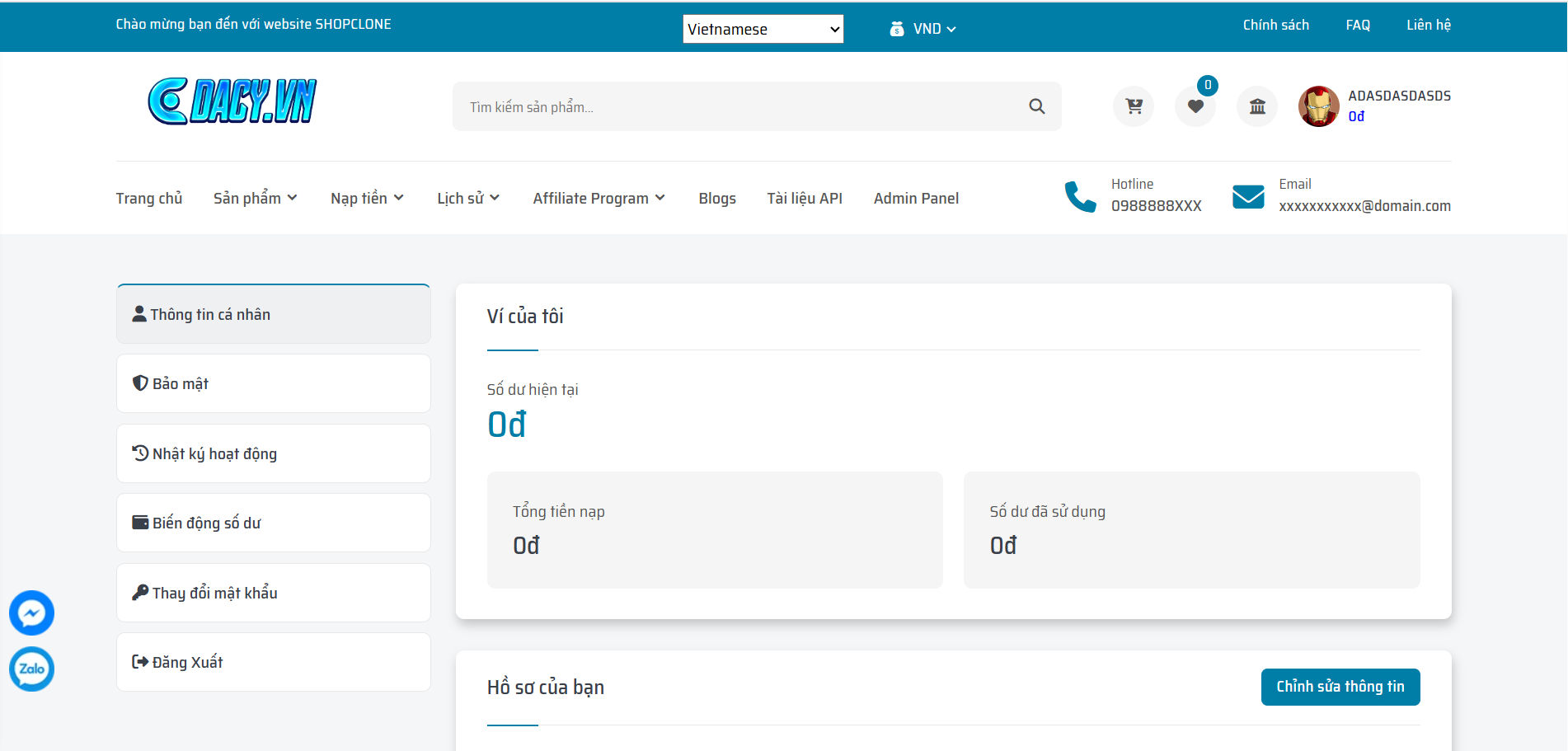Viewport: 1568px width, 751px height.
Task: Open Messenger chat bubble
Action: click(x=31, y=613)
